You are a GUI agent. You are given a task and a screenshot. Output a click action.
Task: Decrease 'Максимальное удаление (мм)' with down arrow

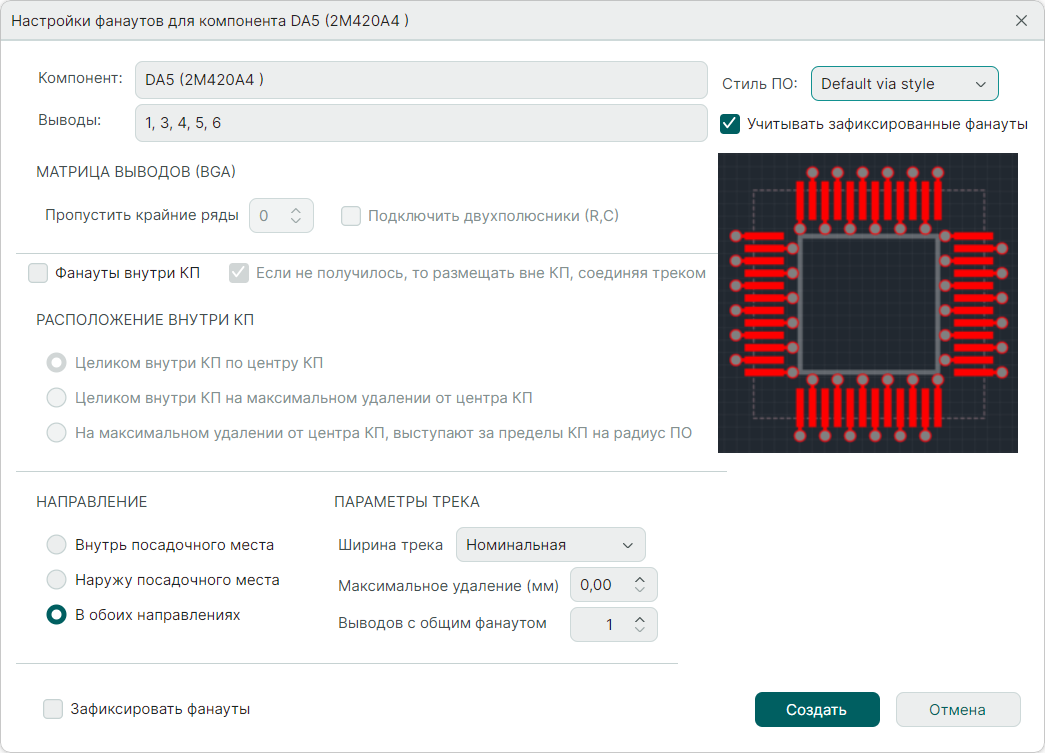(x=640, y=591)
